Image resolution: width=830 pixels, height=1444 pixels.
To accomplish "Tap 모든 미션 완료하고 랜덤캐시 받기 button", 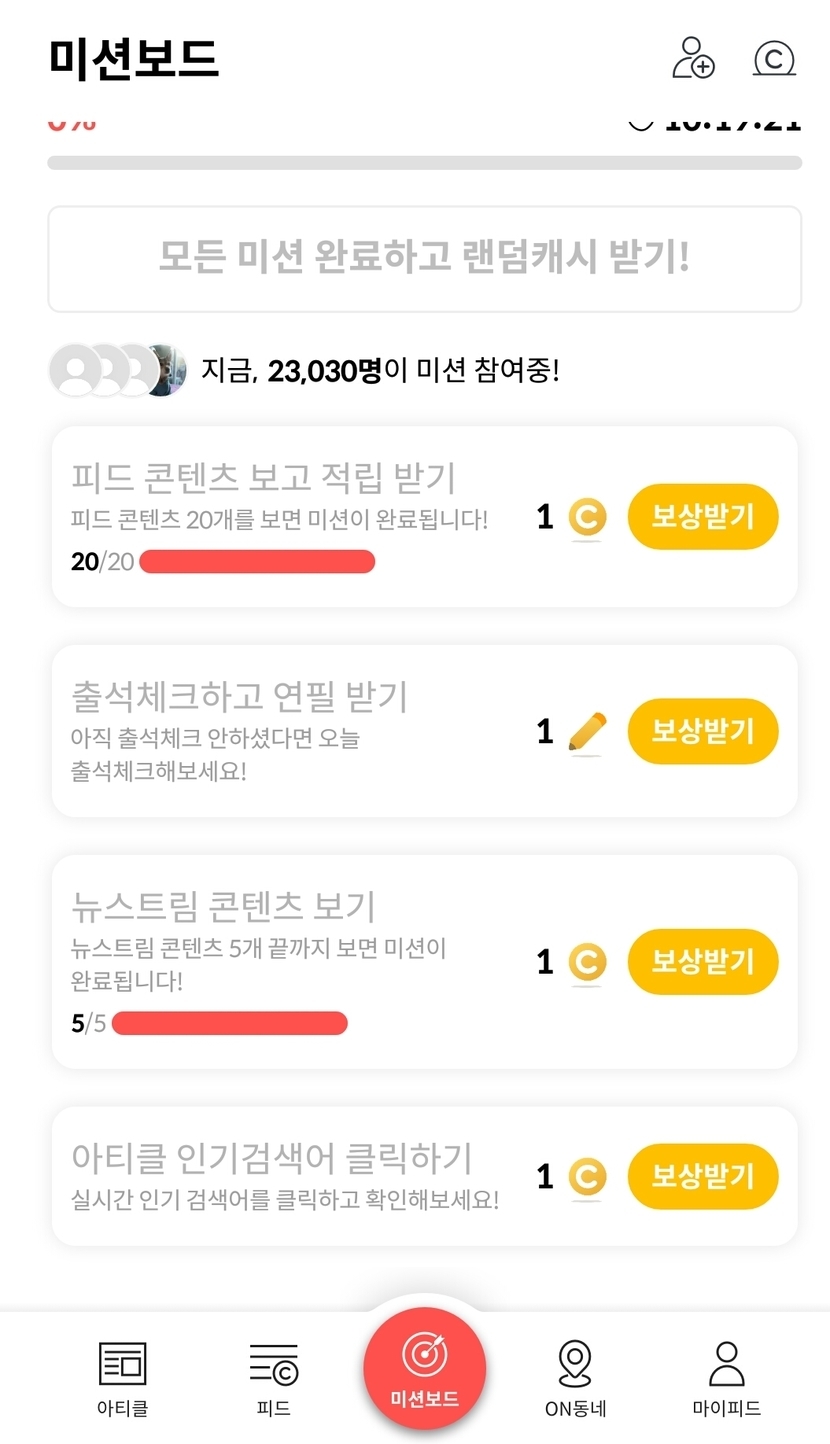I will 424,259.
